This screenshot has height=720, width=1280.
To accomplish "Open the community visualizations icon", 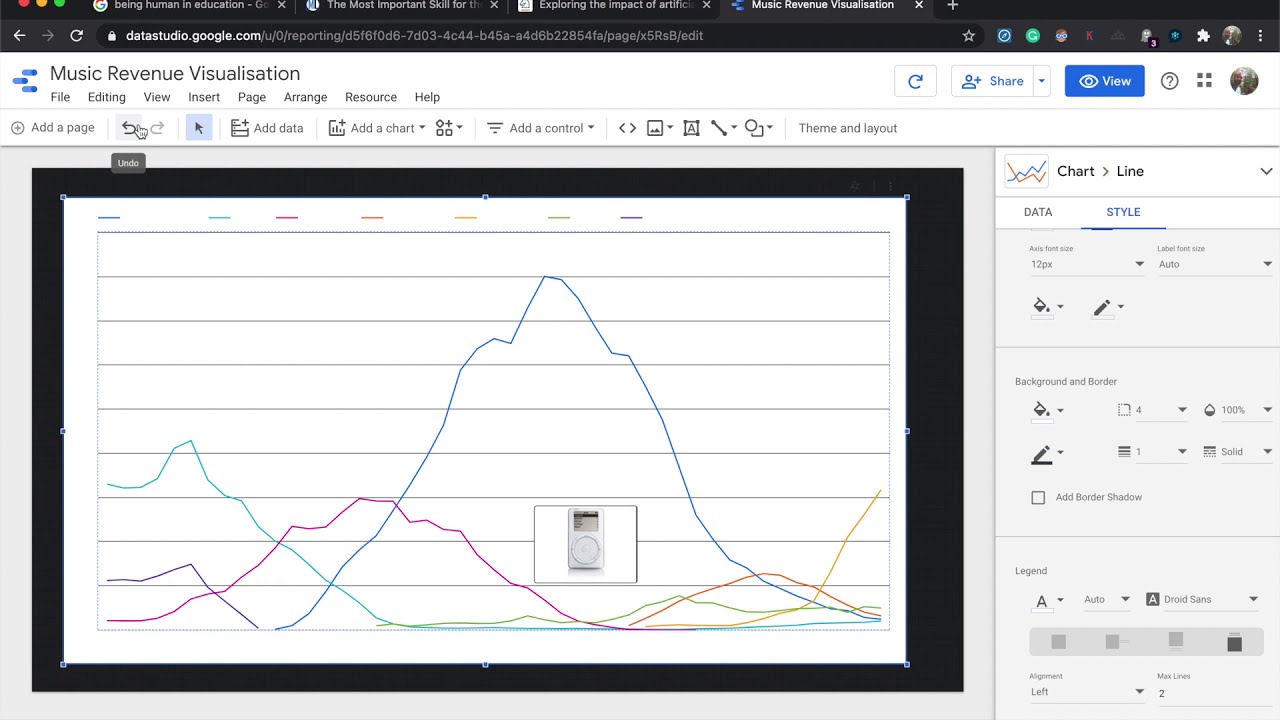I will point(449,128).
